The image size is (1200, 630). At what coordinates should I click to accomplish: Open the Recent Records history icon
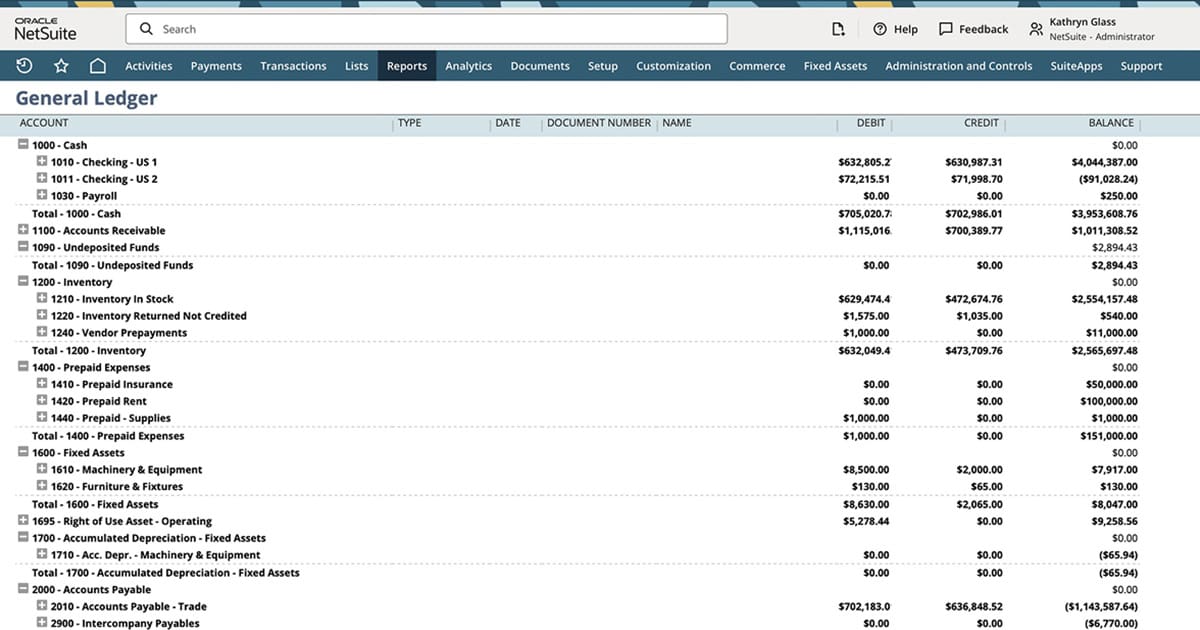25,66
